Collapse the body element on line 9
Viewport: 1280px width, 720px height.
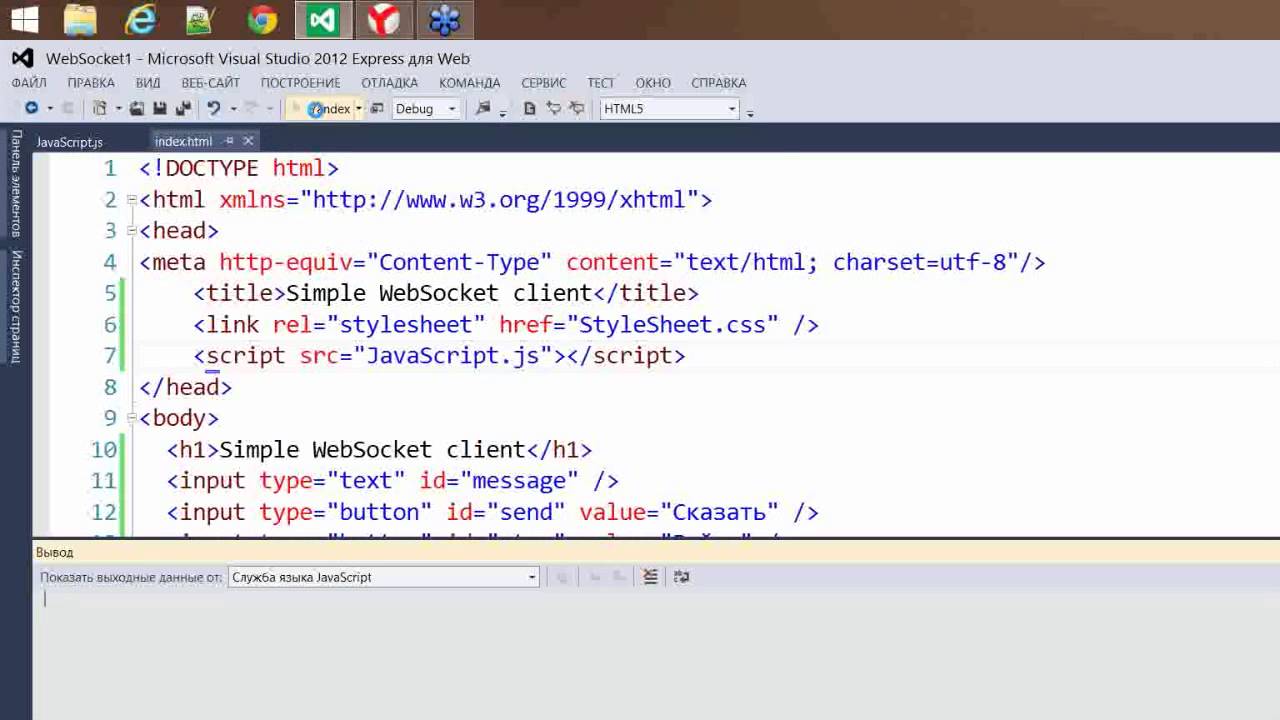click(x=132, y=418)
